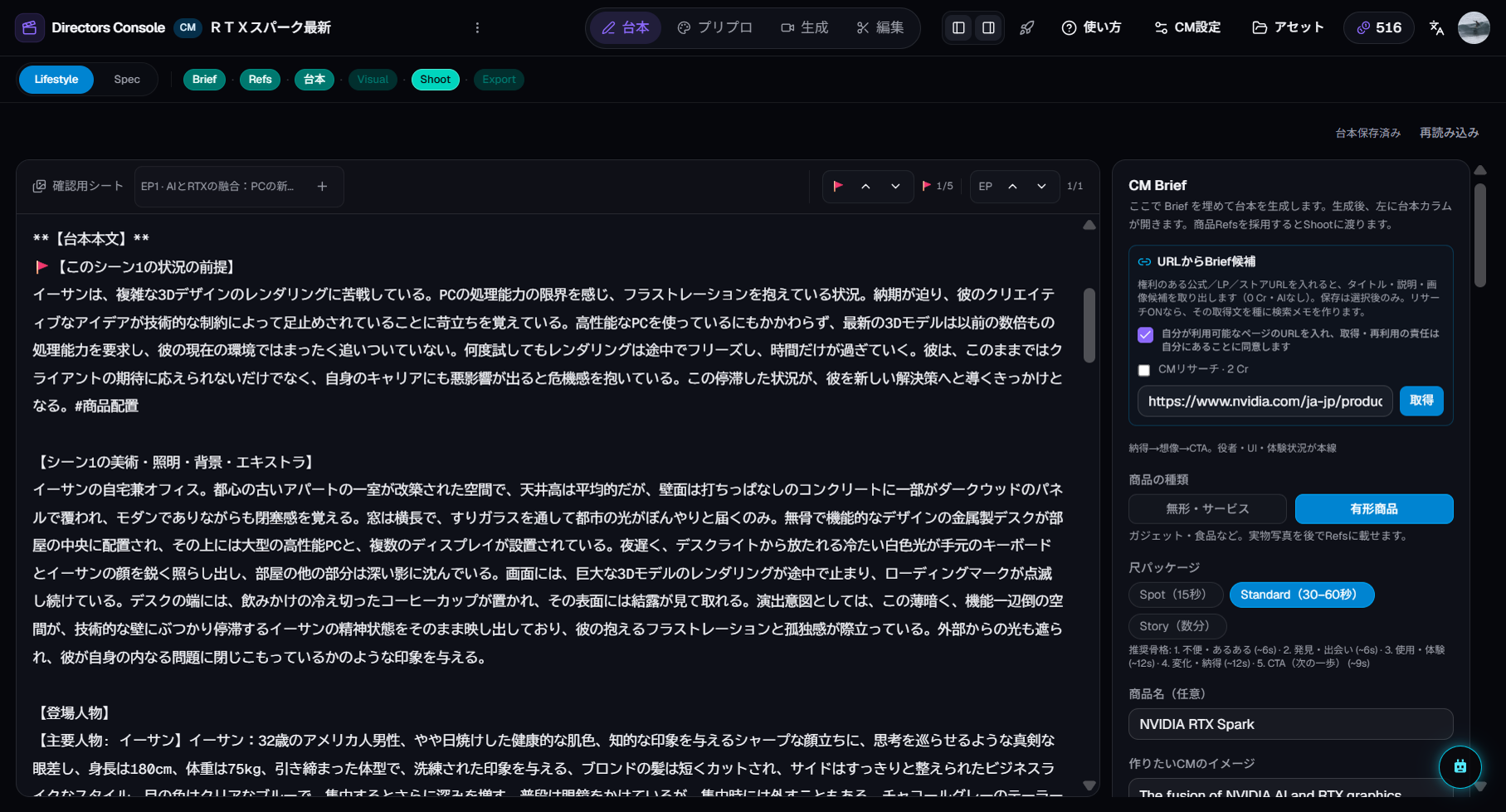Click 再読み込み reload link
The height and width of the screenshot is (812, 1506).
pyautogui.click(x=1449, y=133)
